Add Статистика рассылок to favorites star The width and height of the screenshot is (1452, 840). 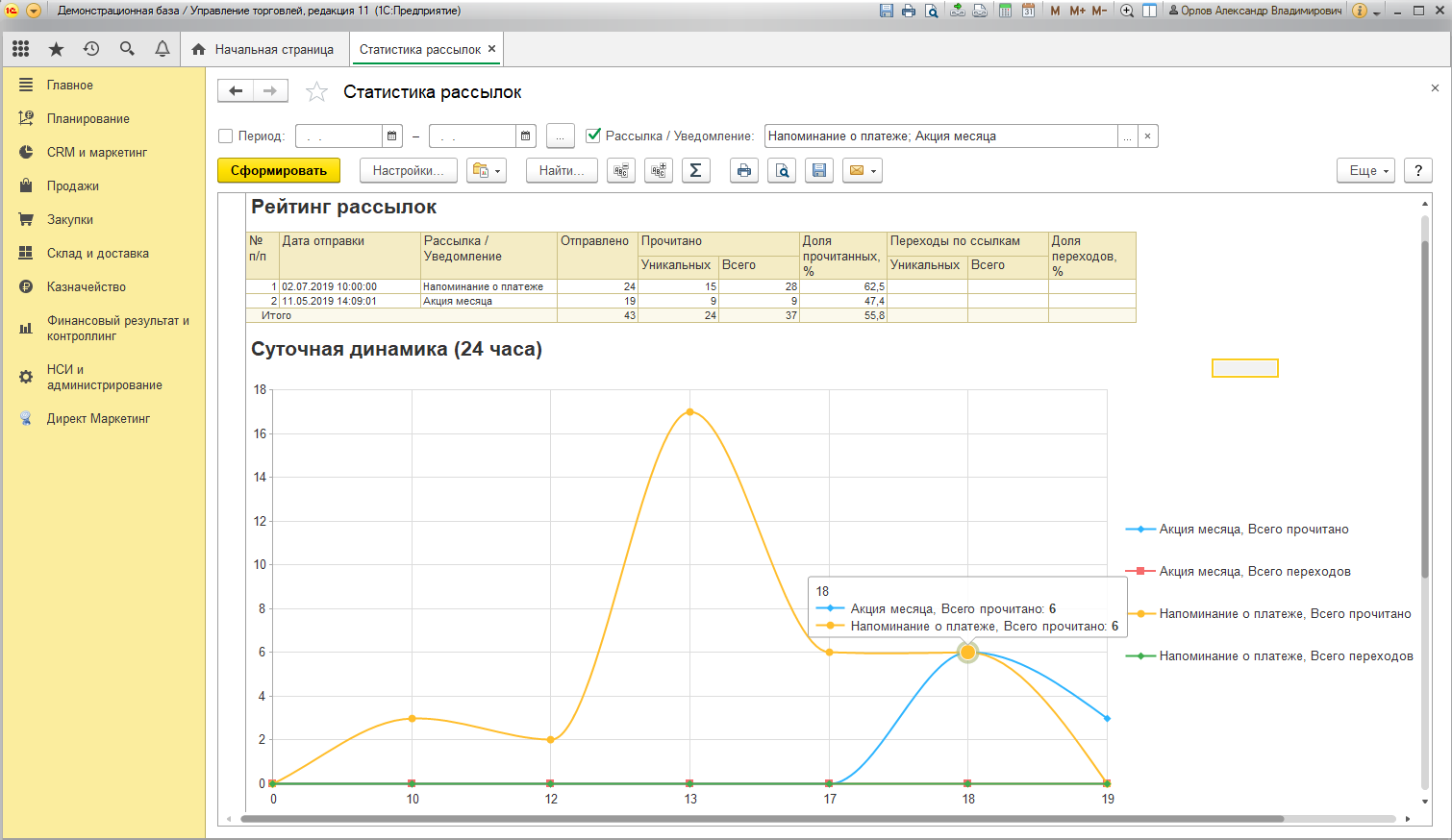[316, 92]
